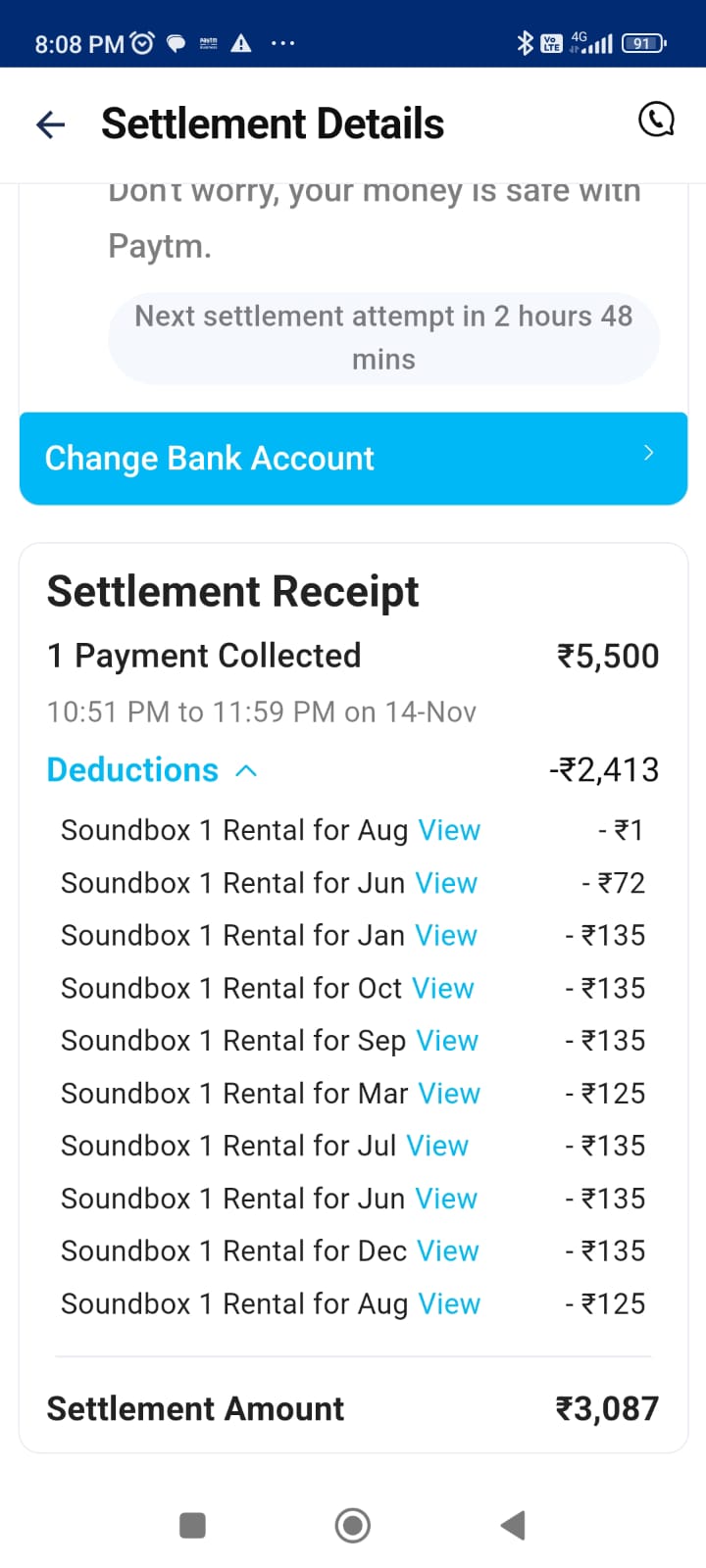Tap the Android recent apps square
The height and width of the screenshot is (1568, 706).
[193, 1525]
